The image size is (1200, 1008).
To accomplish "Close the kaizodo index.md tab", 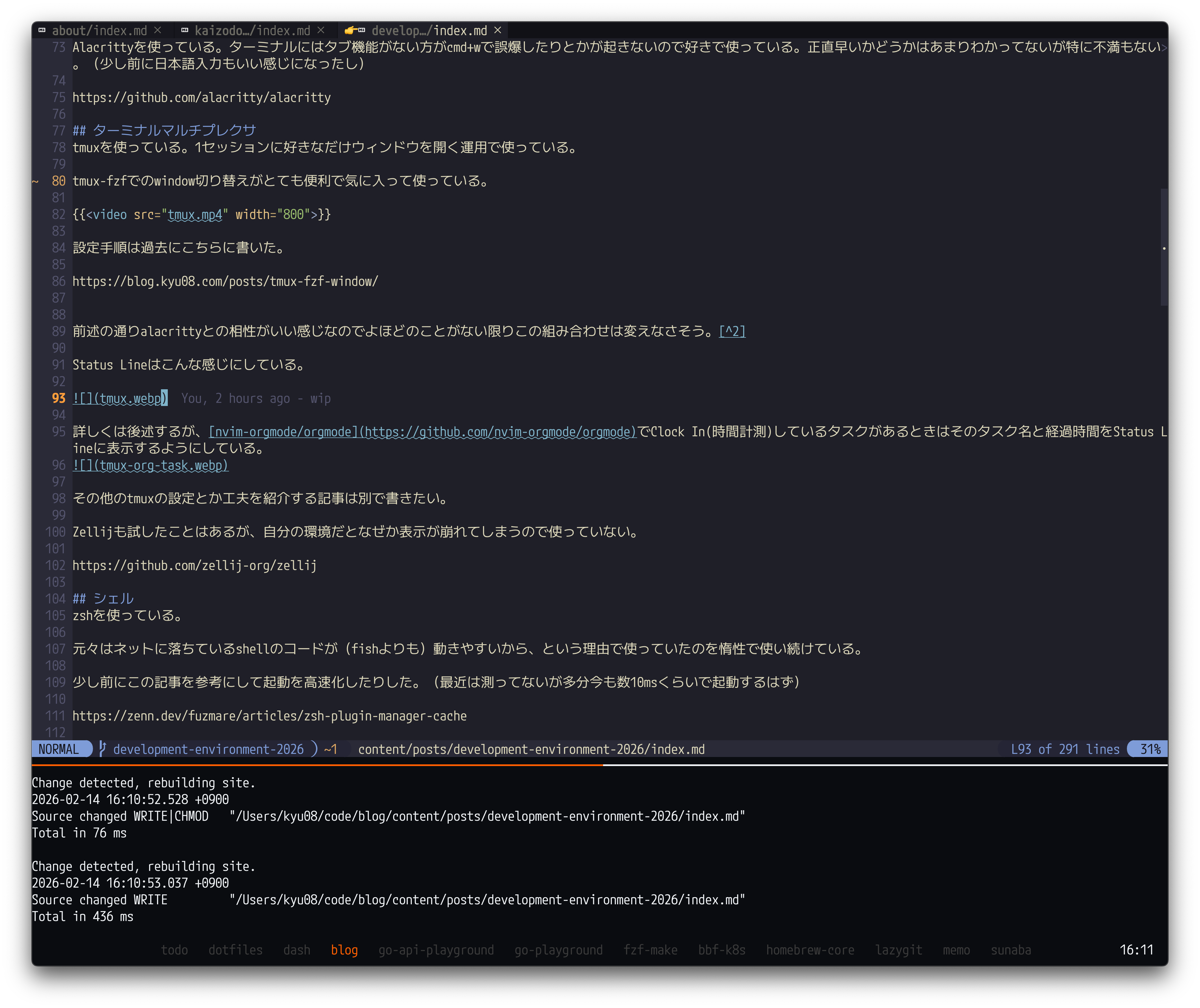I will (x=321, y=30).
